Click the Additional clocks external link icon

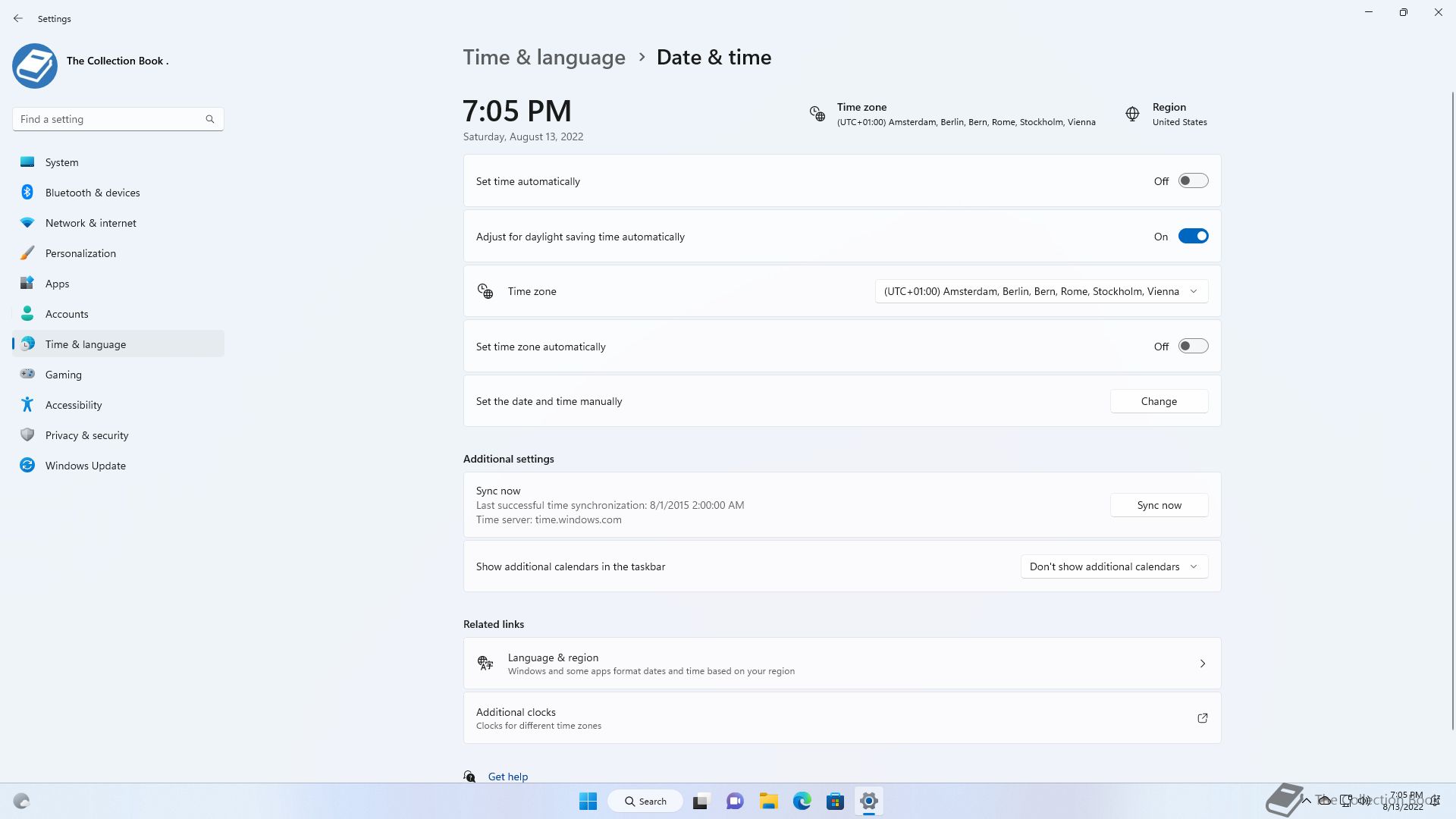point(1202,718)
